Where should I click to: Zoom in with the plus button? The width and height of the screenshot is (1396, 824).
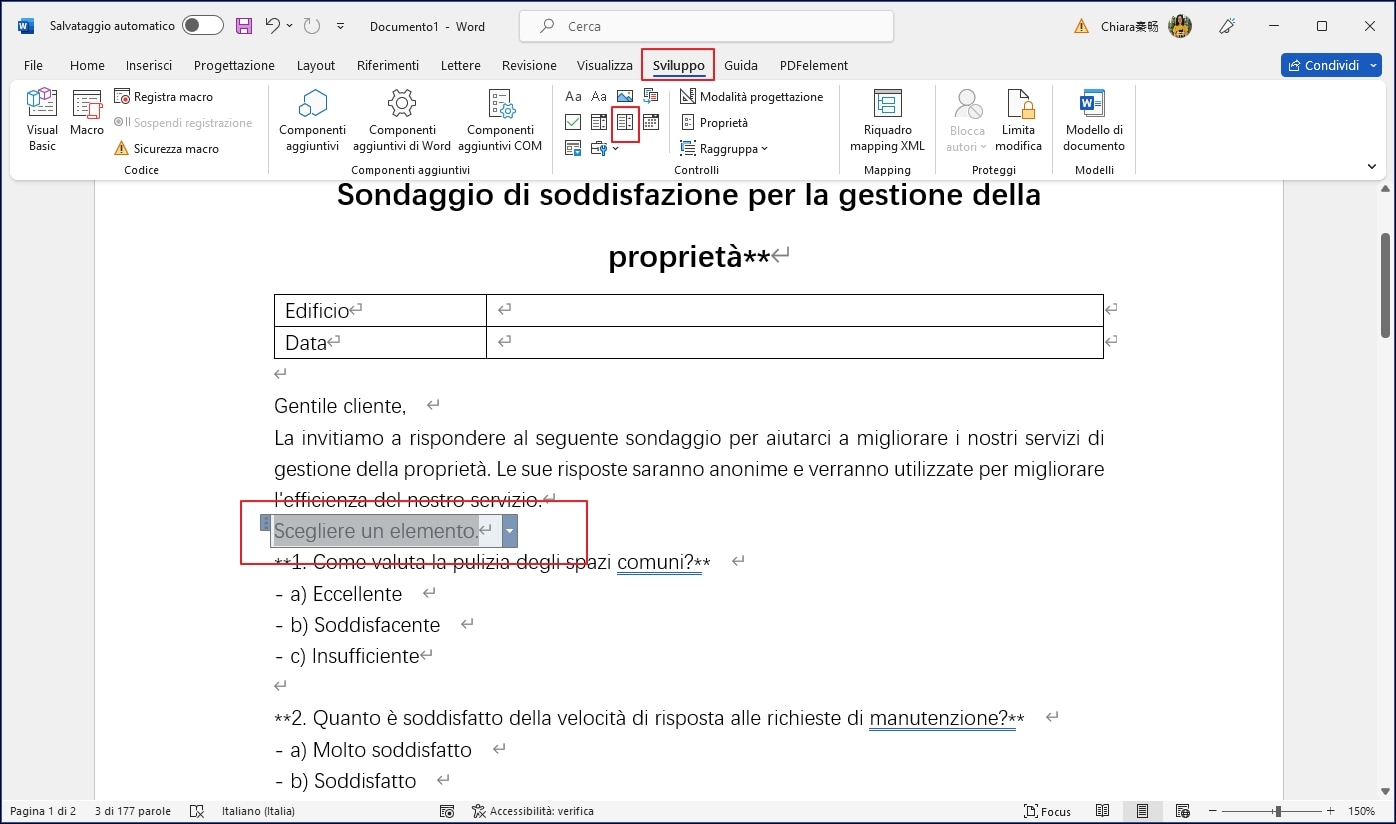click(x=1333, y=811)
